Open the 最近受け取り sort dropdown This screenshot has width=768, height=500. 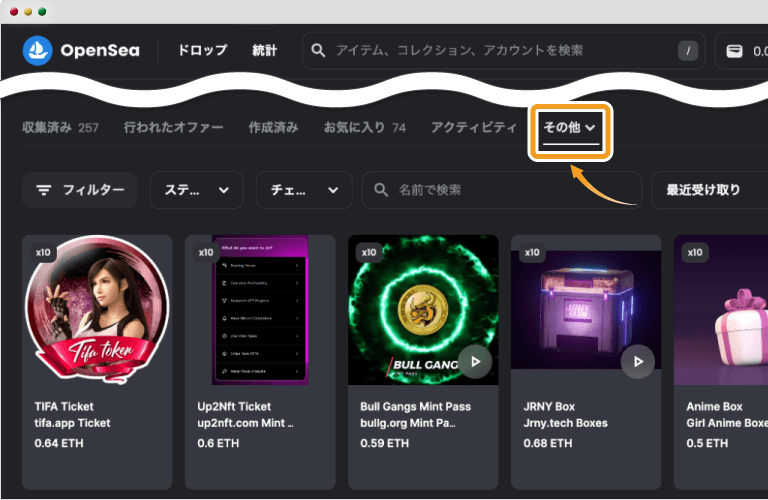tap(709, 190)
